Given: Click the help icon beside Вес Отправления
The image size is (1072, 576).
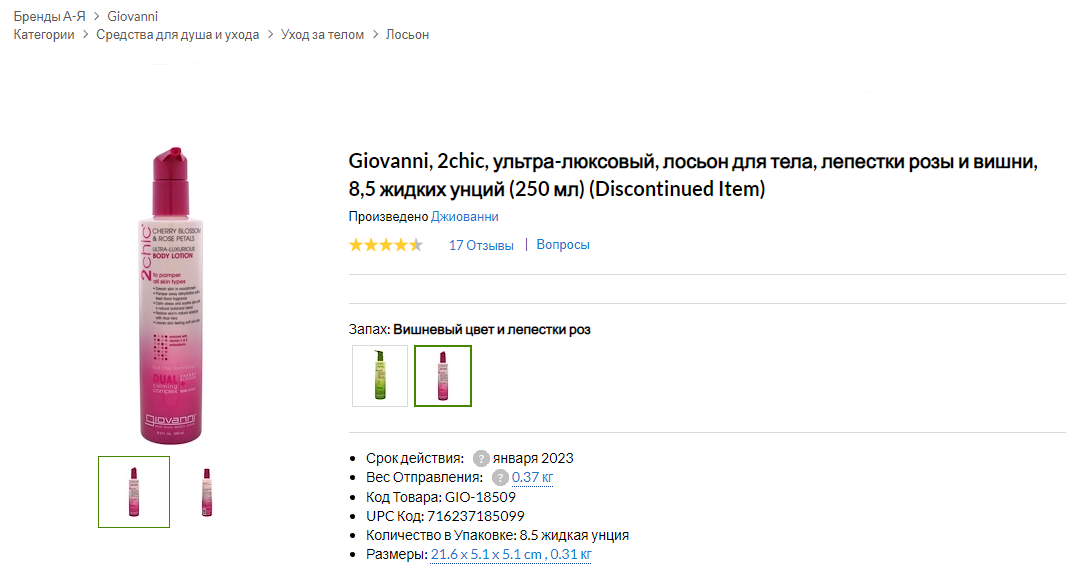Looking at the screenshot, I should click(x=500, y=478).
